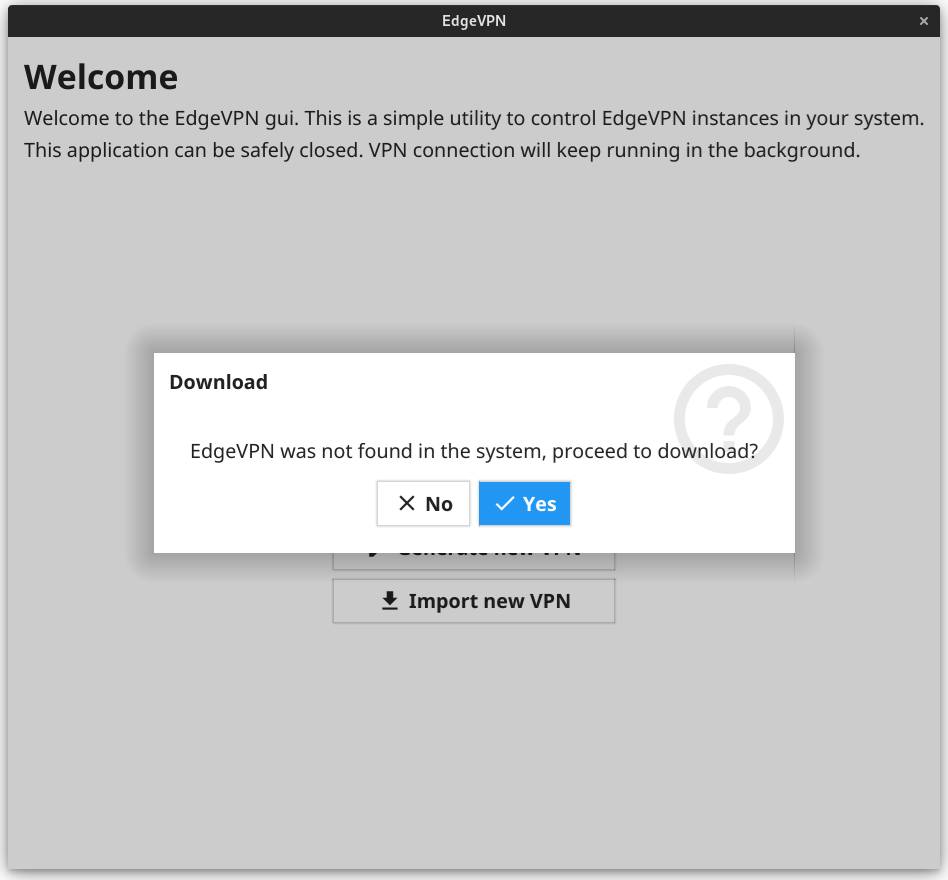The height and width of the screenshot is (880, 948).
Task: Dismiss the prompt using the No option
Action: pyautogui.click(x=423, y=503)
